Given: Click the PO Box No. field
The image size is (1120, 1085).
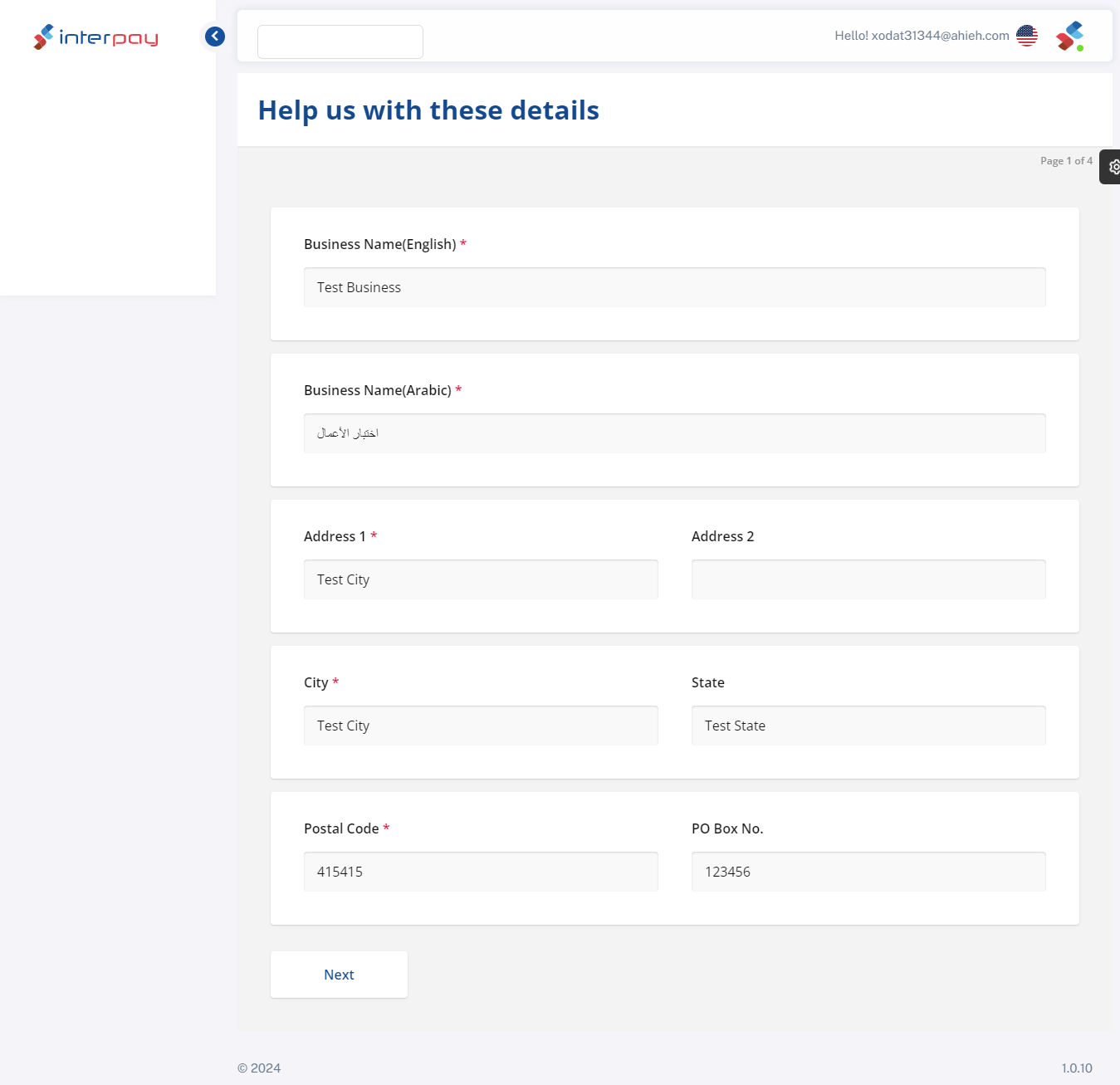Looking at the screenshot, I should pyautogui.click(x=868, y=872).
